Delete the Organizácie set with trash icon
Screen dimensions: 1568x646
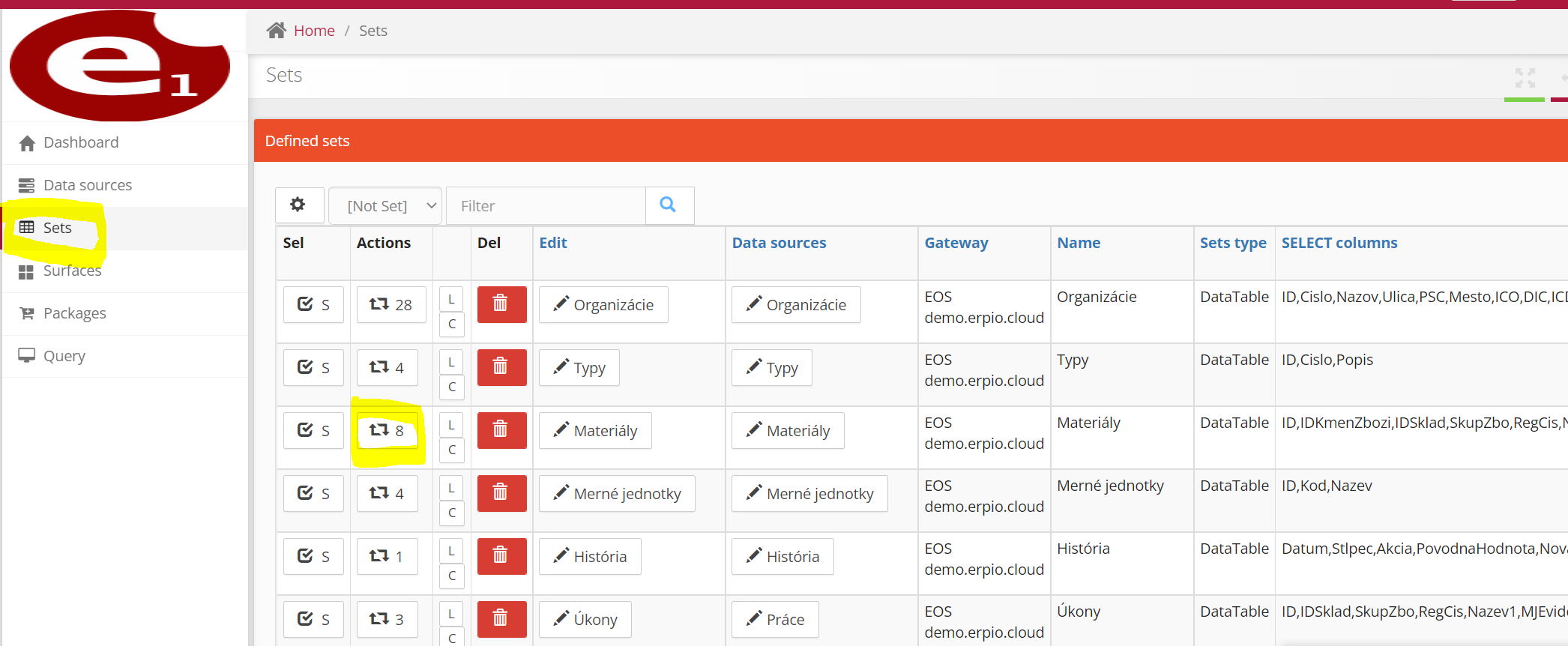[501, 304]
